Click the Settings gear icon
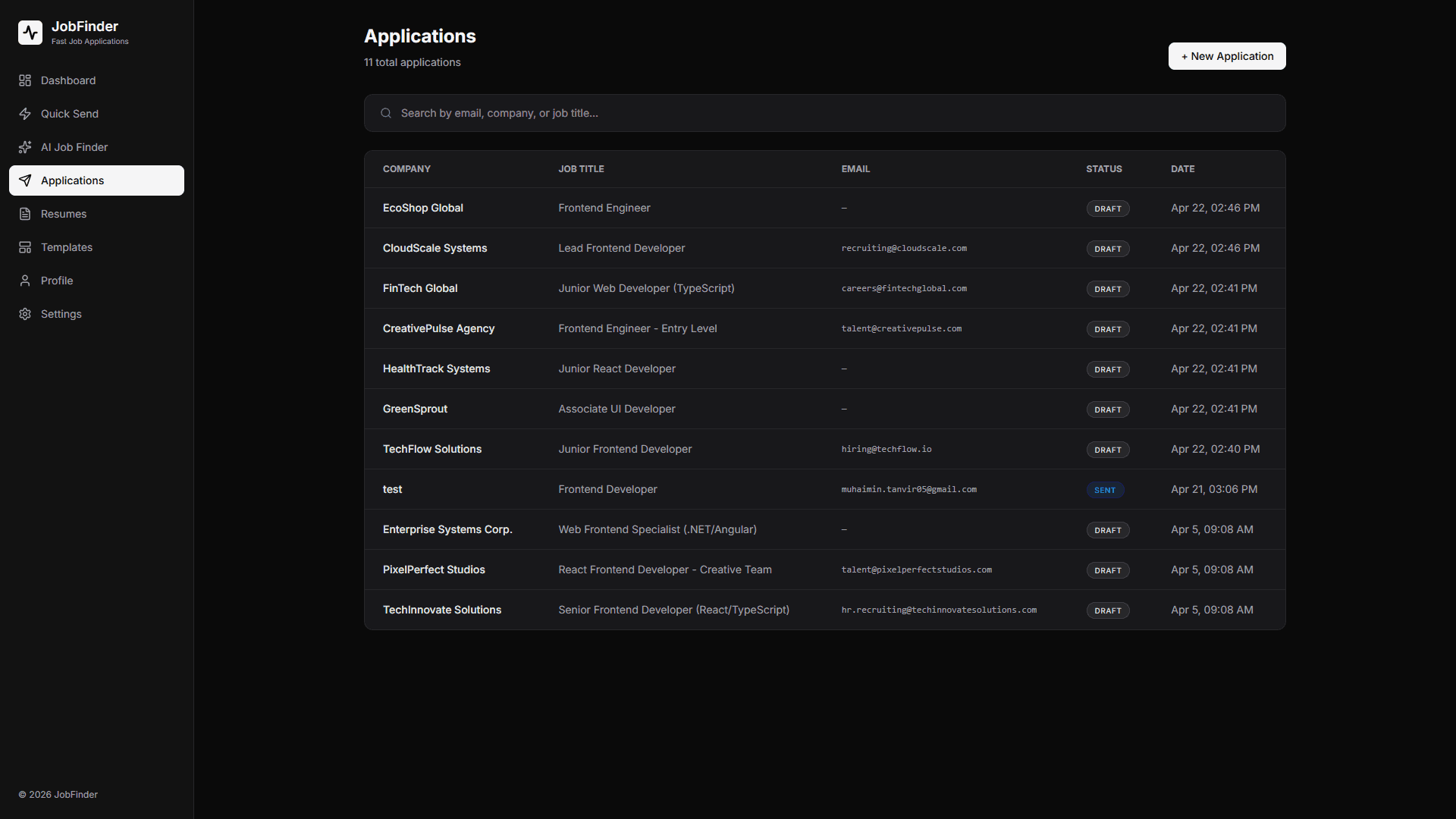The image size is (1456, 819). point(25,314)
